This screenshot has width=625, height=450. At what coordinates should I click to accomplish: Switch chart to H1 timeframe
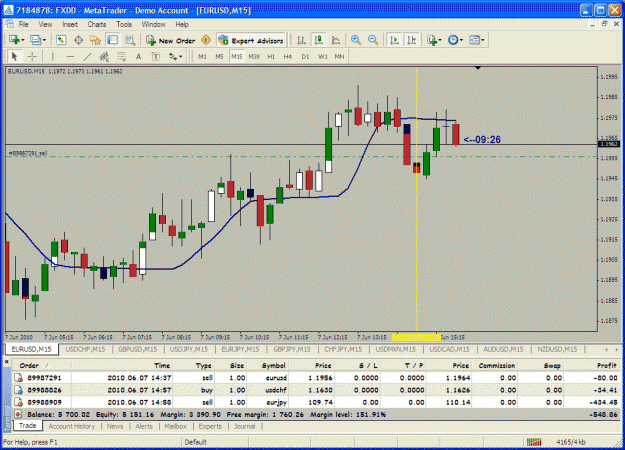point(271,57)
